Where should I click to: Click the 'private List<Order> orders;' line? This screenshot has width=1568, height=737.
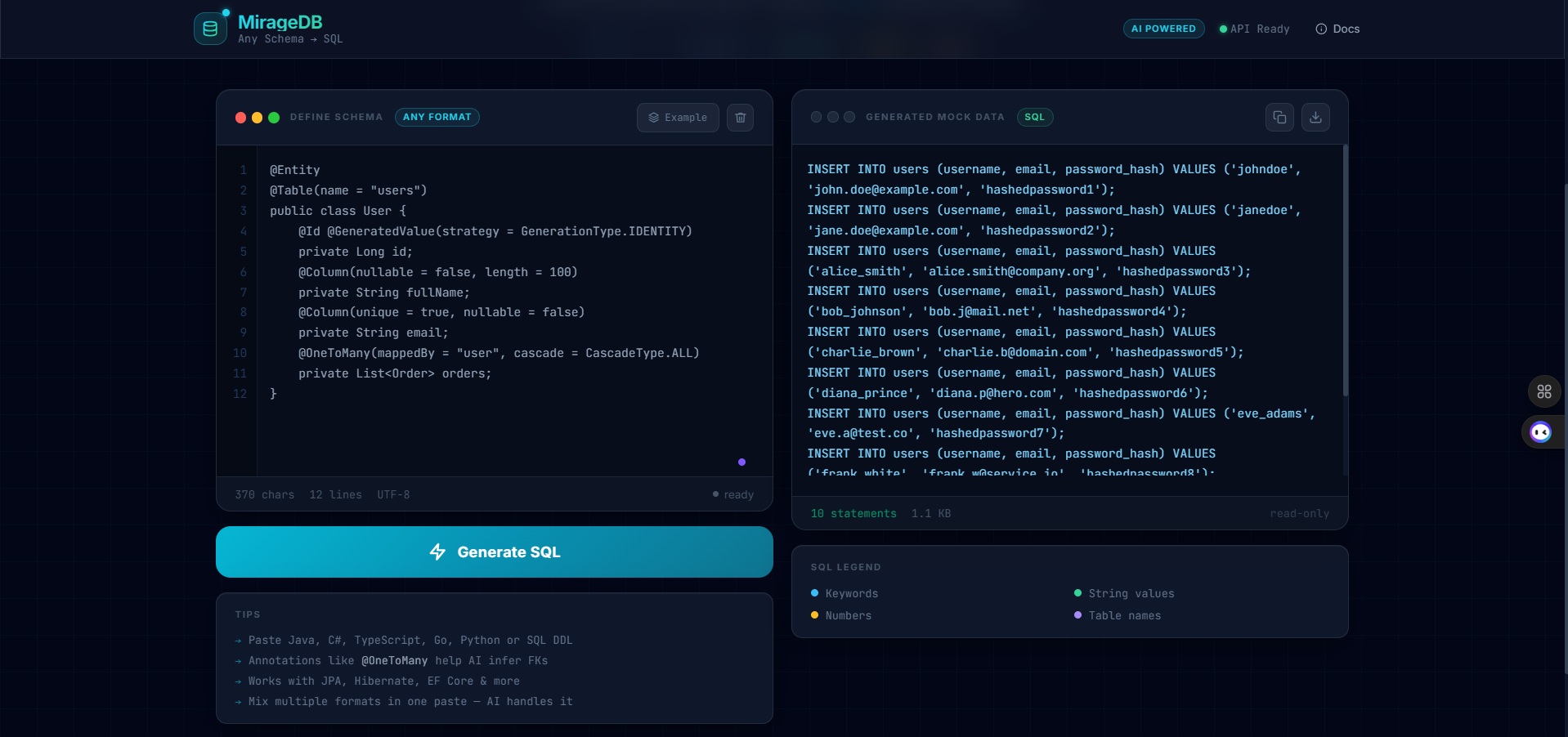pos(395,373)
